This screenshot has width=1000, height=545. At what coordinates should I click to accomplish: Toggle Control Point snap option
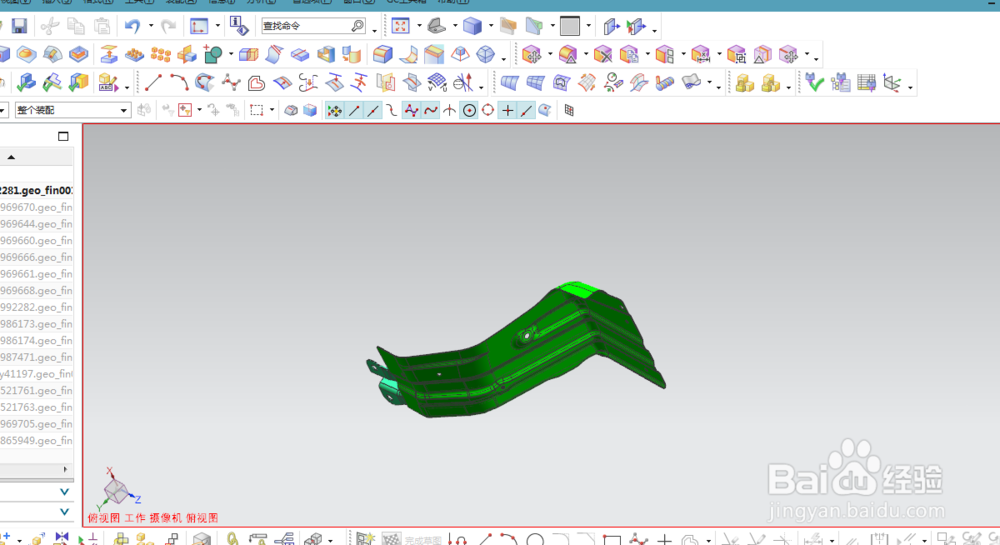pos(392,110)
